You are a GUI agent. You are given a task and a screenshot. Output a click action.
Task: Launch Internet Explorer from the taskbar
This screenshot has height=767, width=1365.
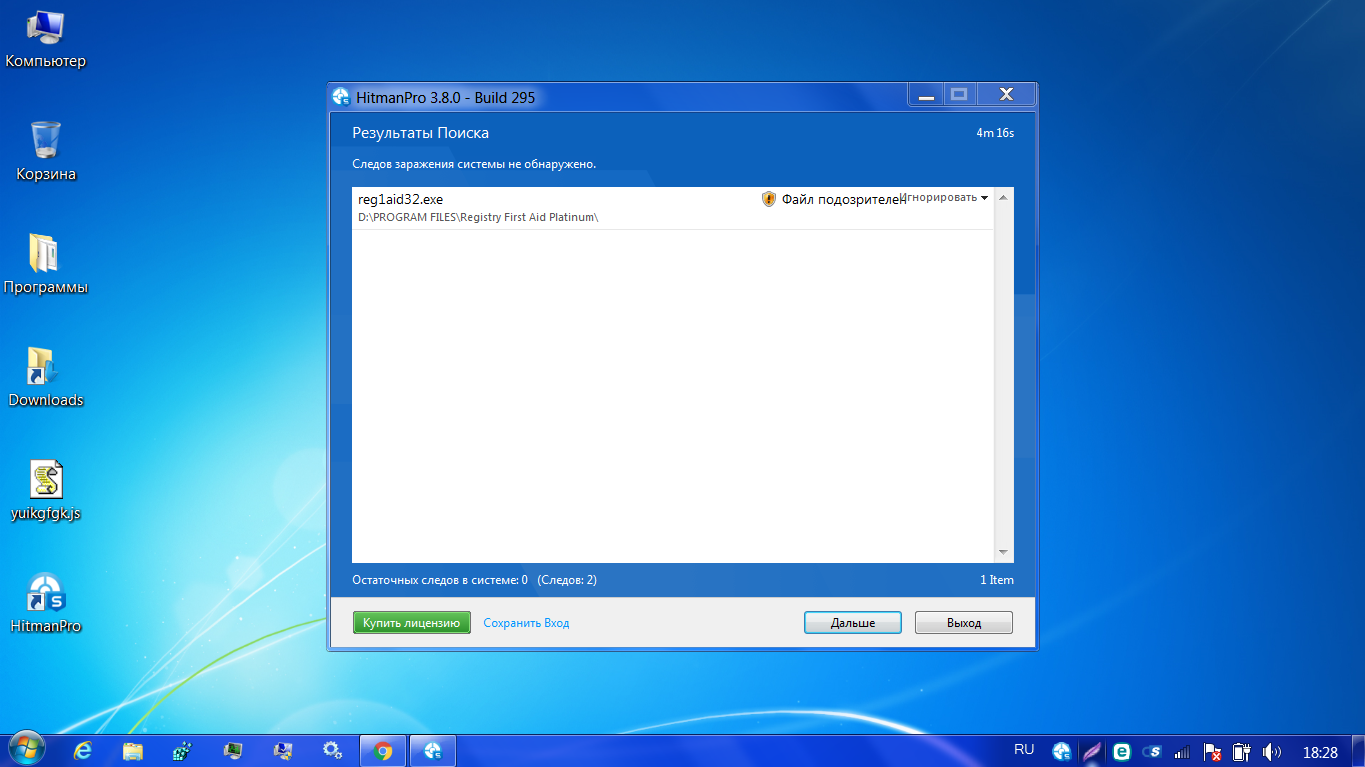pyautogui.click(x=83, y=750)
